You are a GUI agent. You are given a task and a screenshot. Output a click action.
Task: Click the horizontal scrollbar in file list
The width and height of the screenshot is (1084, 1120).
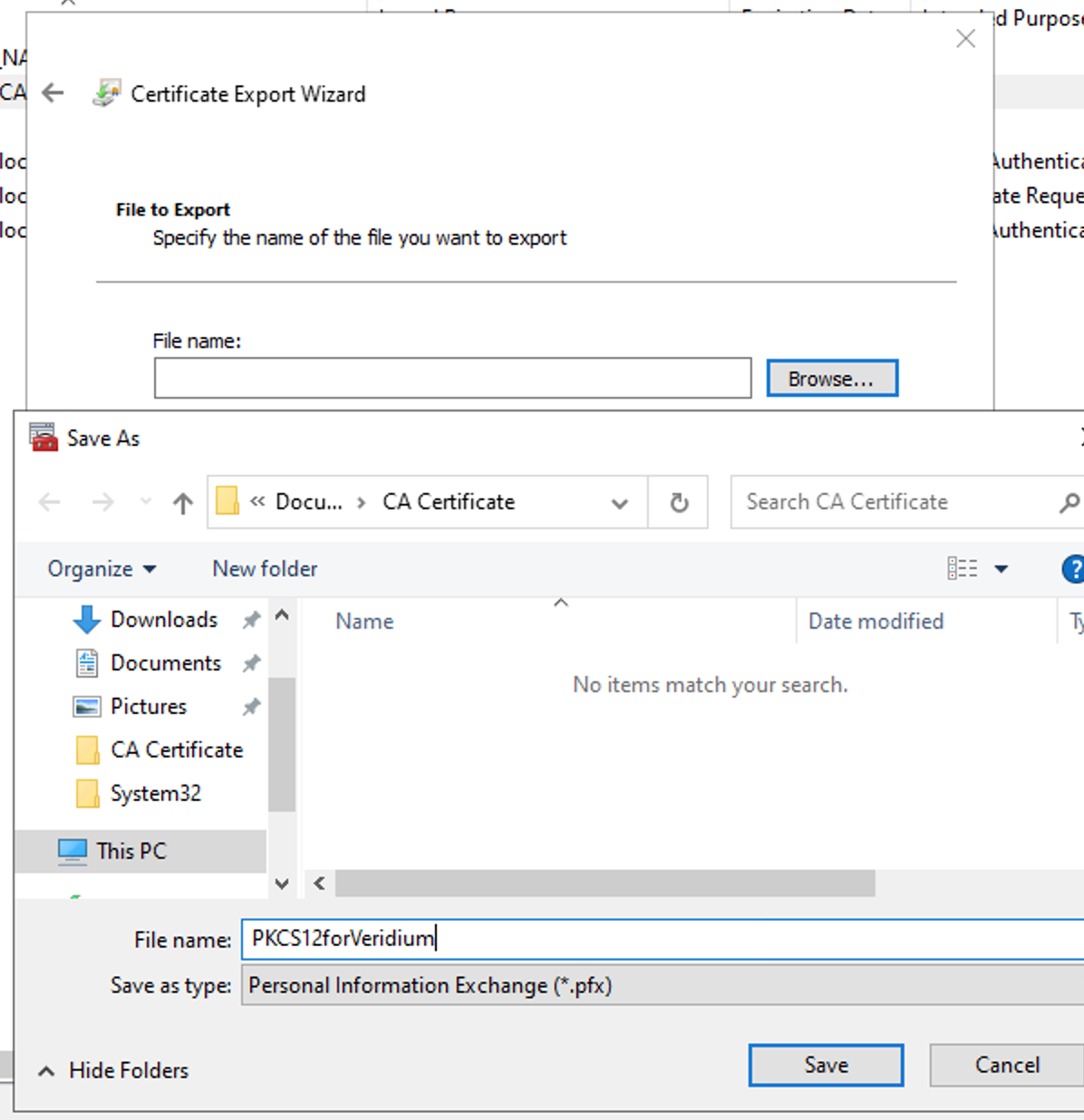(x=605, y=883)
